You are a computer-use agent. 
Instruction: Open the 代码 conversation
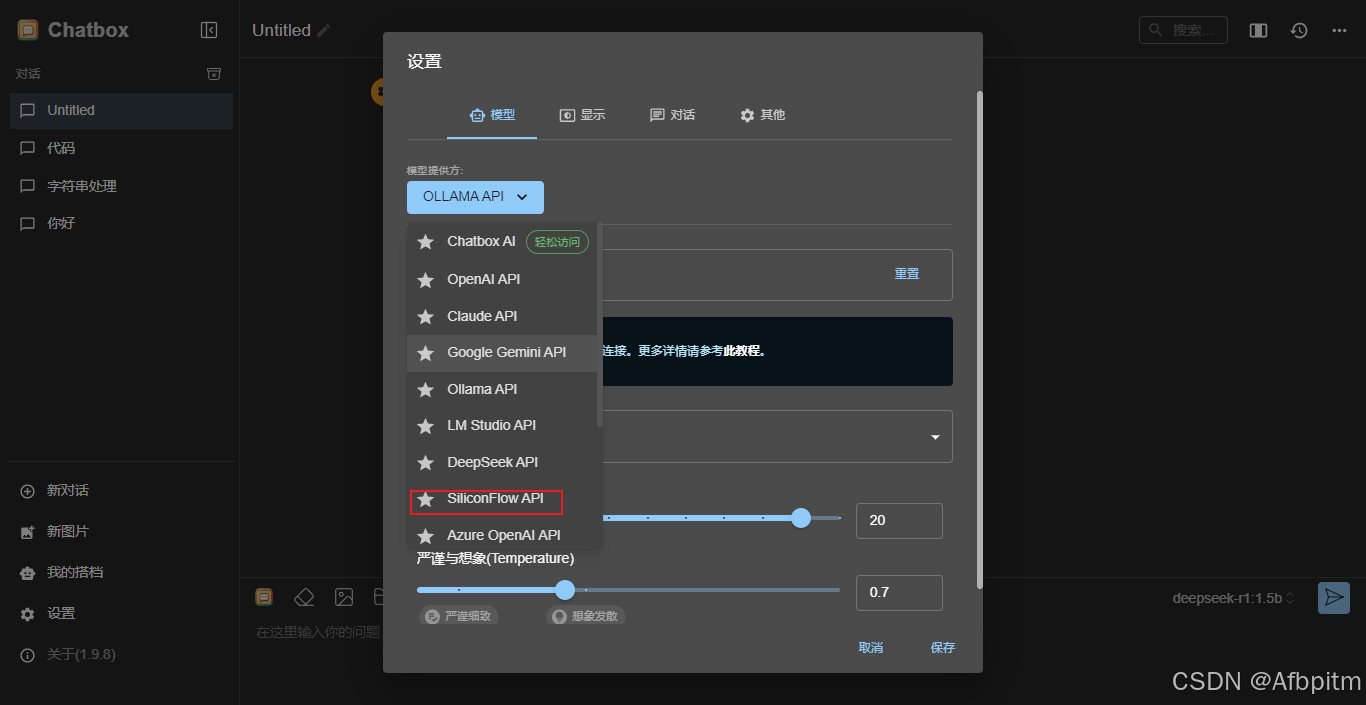pos(121,148)
